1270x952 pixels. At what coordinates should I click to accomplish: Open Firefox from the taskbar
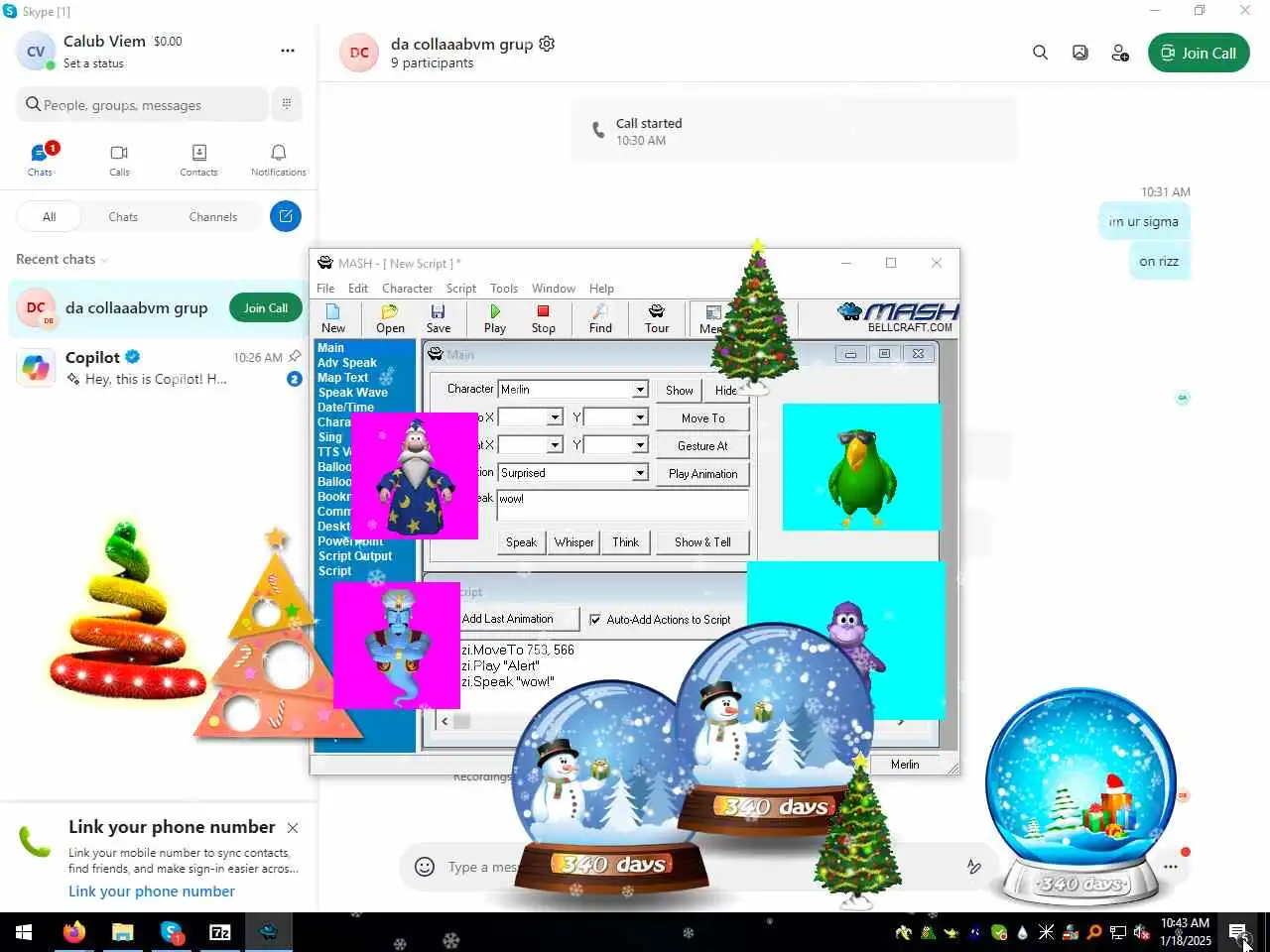73,932
